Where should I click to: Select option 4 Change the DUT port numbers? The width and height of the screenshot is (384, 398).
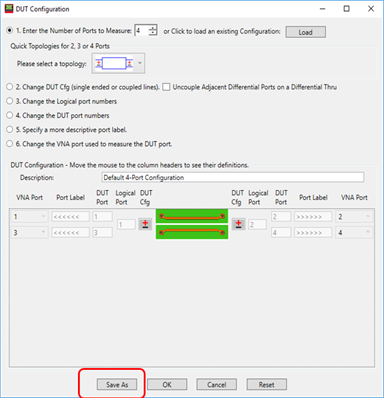pyautogui.click(x=10, y=115)
